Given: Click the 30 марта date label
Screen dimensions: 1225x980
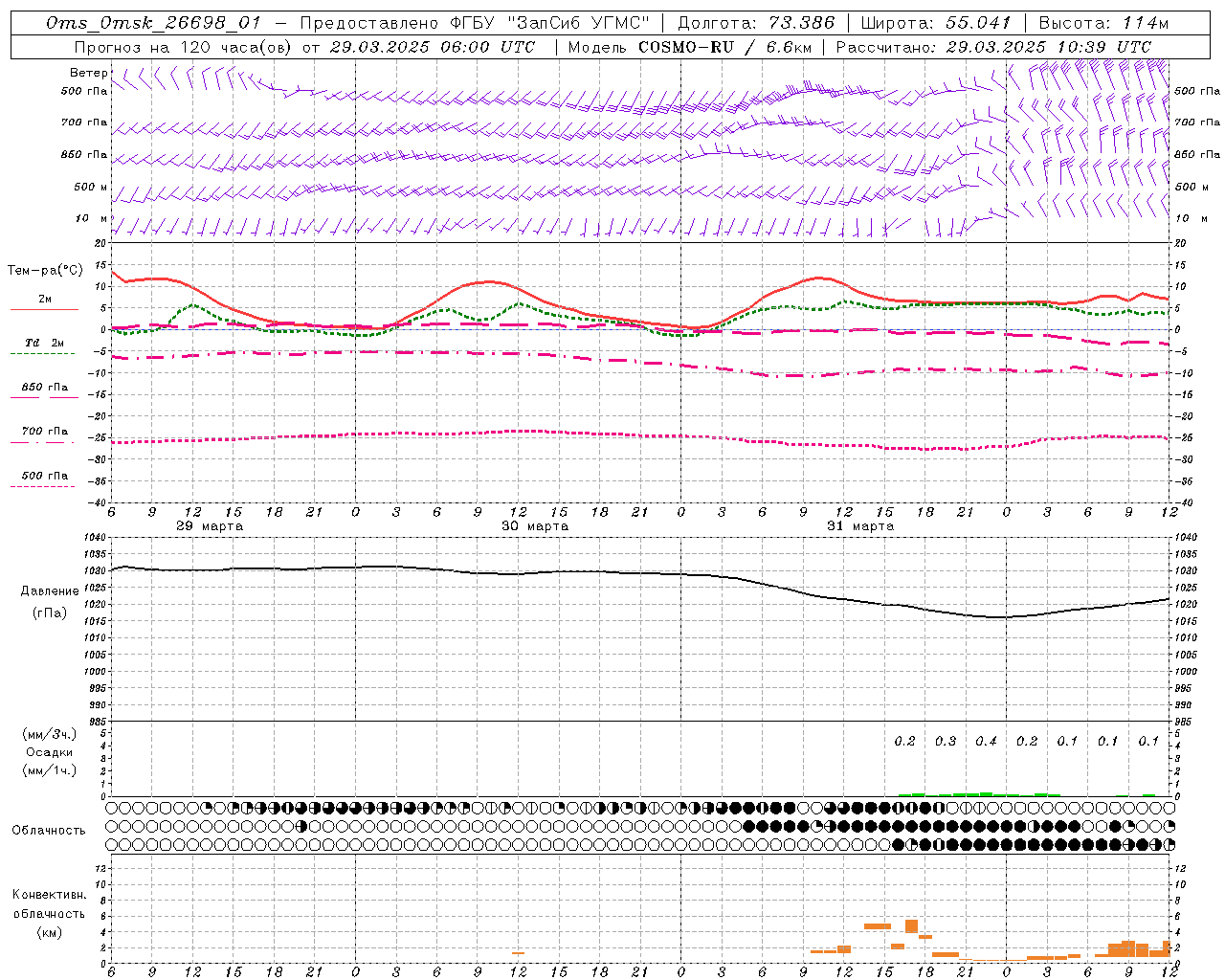Looking at the screenshot, I should [x=535, y=526].
